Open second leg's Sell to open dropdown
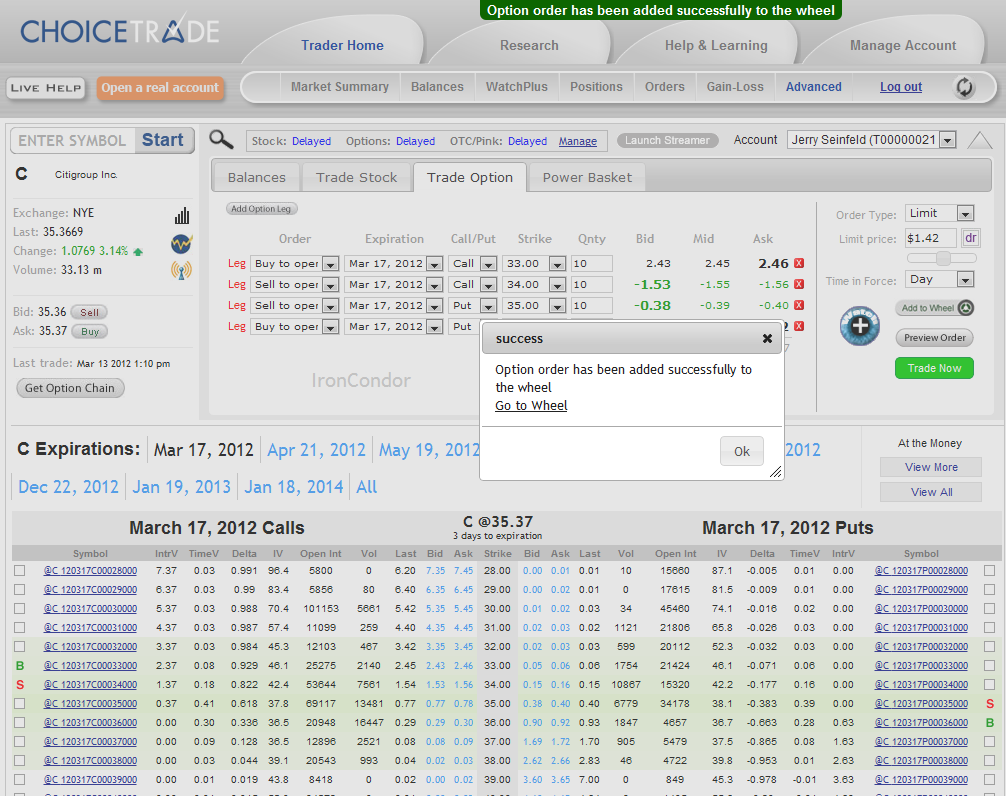This screenshot has width=1006, height=796. click(294, 285)
